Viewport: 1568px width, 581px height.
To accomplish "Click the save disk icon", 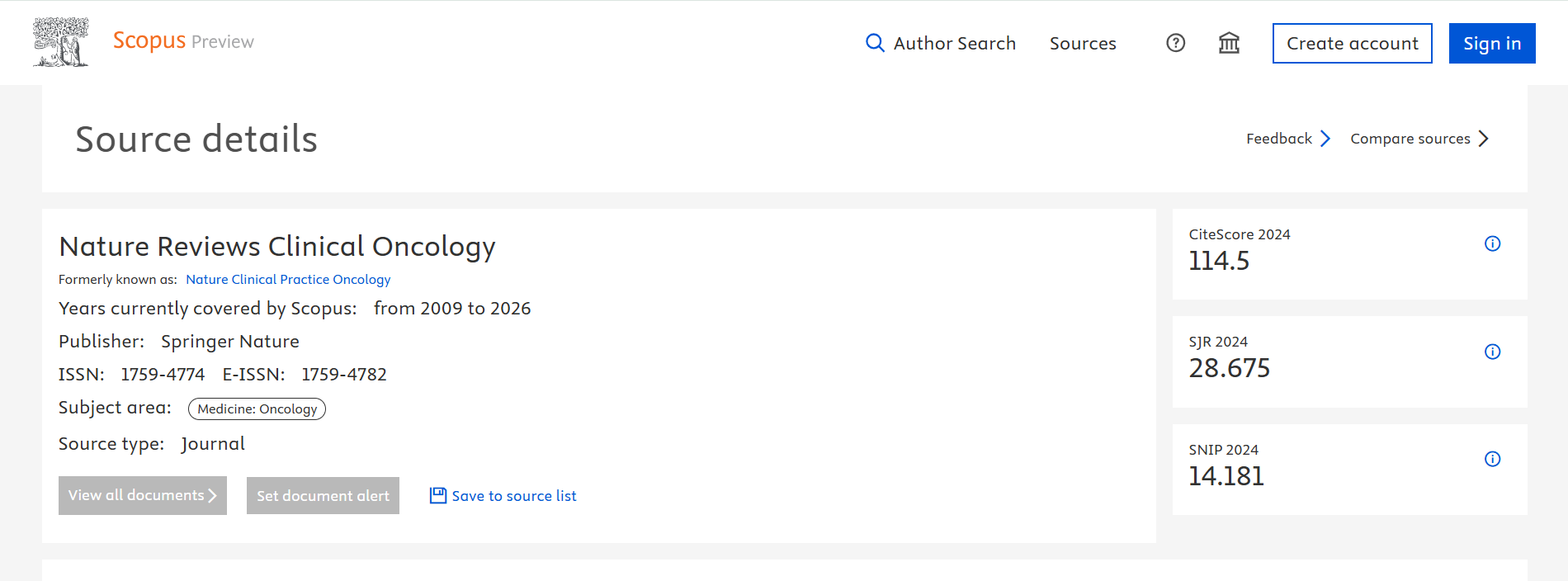I will [437, 495].
